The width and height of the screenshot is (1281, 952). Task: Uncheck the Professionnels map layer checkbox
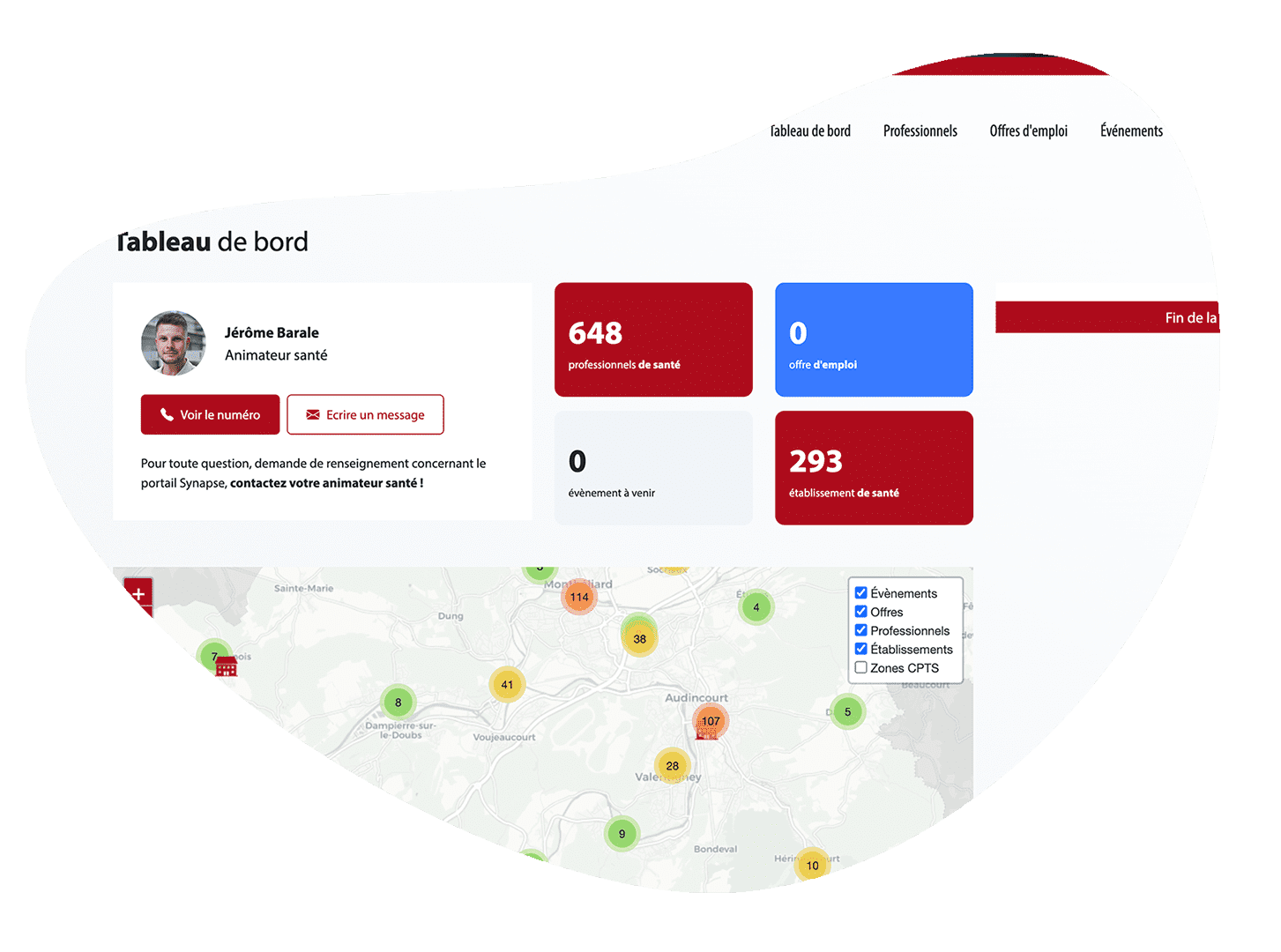pos(861,629)
